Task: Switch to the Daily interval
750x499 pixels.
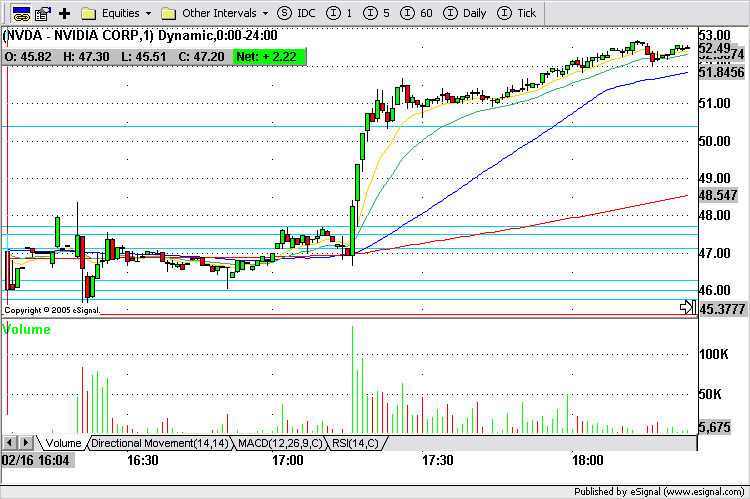Action: pos(465,13)
